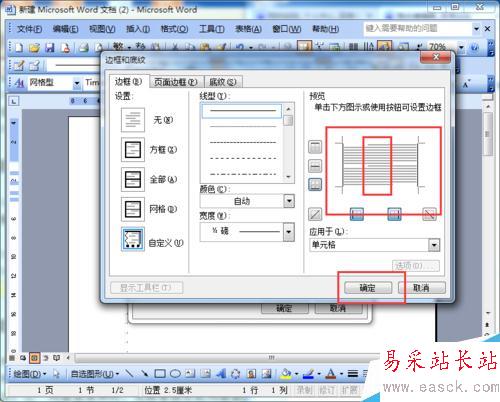Select the Oval drawing tool

tap(175, 374)
